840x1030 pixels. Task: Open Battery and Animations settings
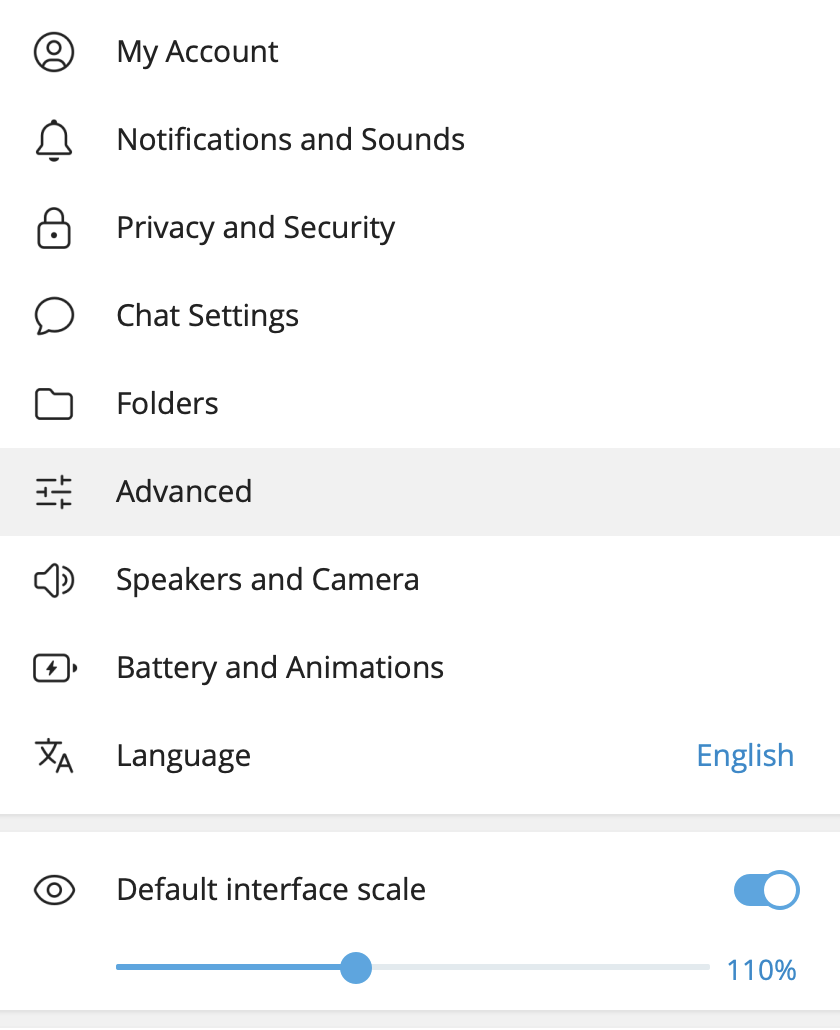(420, 668)
